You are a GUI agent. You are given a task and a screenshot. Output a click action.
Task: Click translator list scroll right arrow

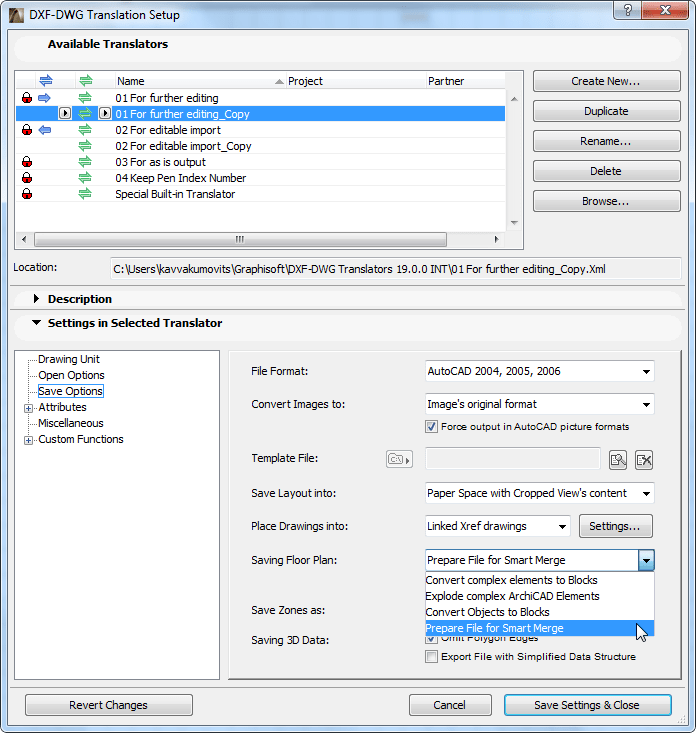[x=496, y=239]
